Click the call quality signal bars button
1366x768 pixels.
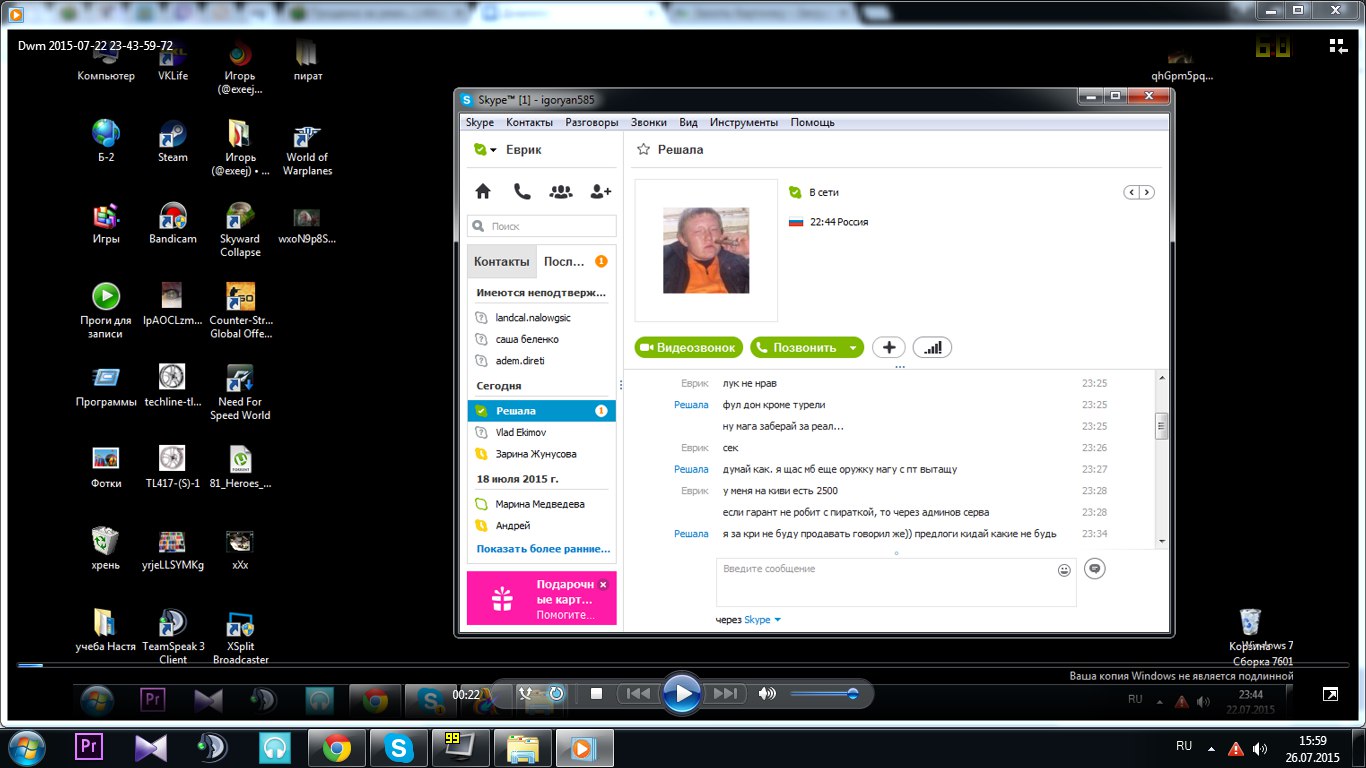932,347
